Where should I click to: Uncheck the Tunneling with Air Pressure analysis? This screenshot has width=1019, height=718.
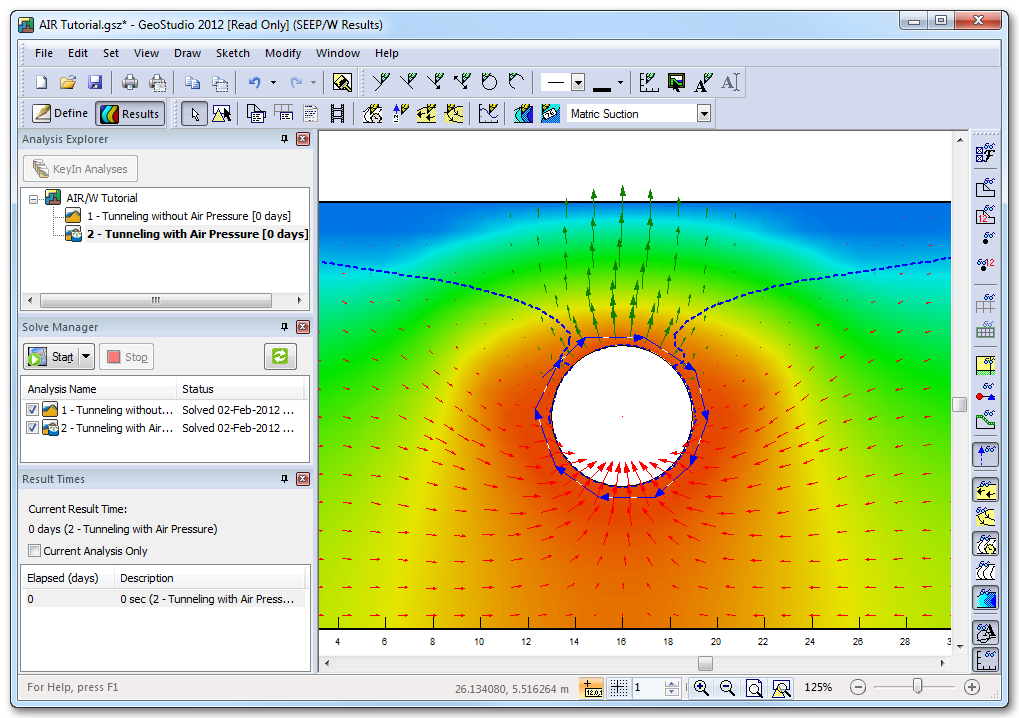pos(33,428)
